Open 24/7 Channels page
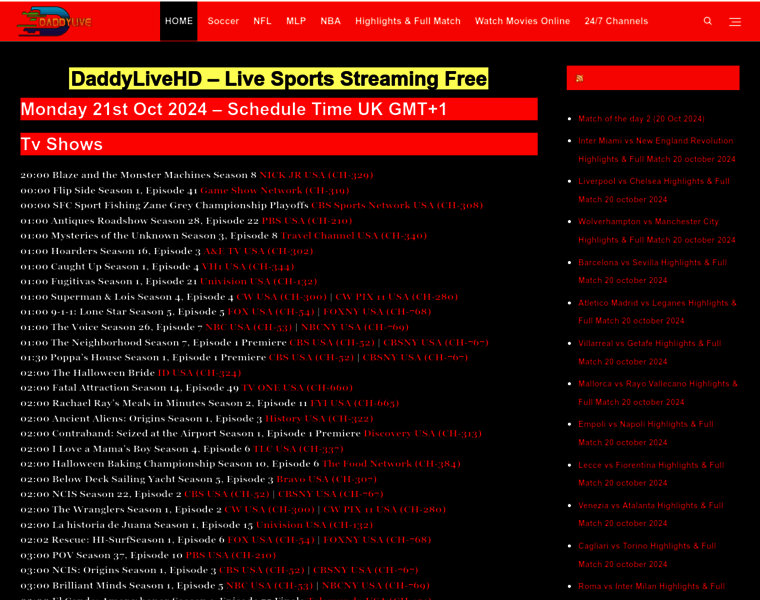 616,21
